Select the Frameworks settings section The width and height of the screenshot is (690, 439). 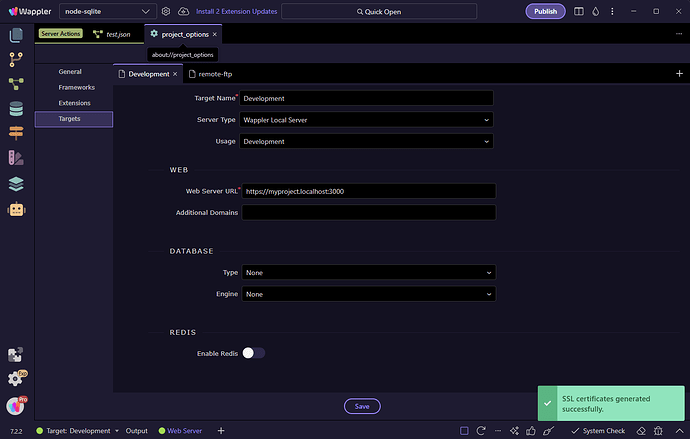click(76, 88)
